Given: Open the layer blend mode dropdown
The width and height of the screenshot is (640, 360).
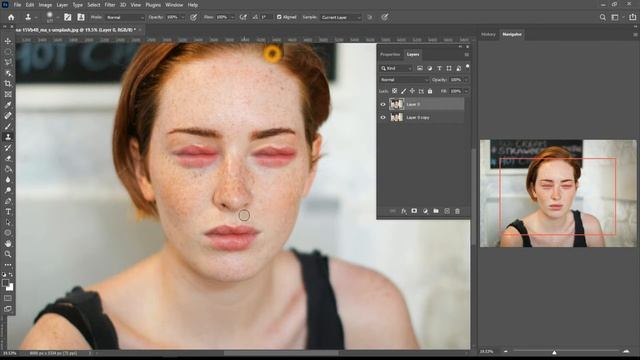Looking at the screenshot, I should [x=404, y=80].
